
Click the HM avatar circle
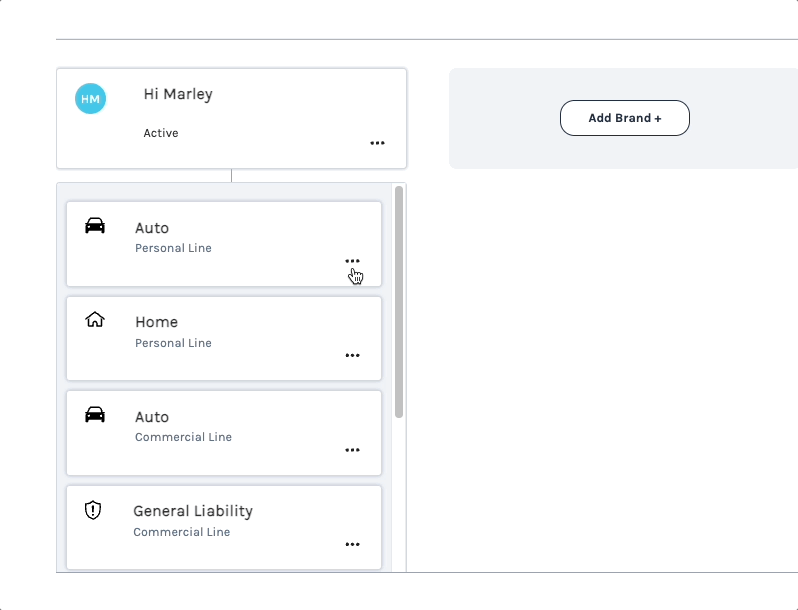(x=90, y=98)
